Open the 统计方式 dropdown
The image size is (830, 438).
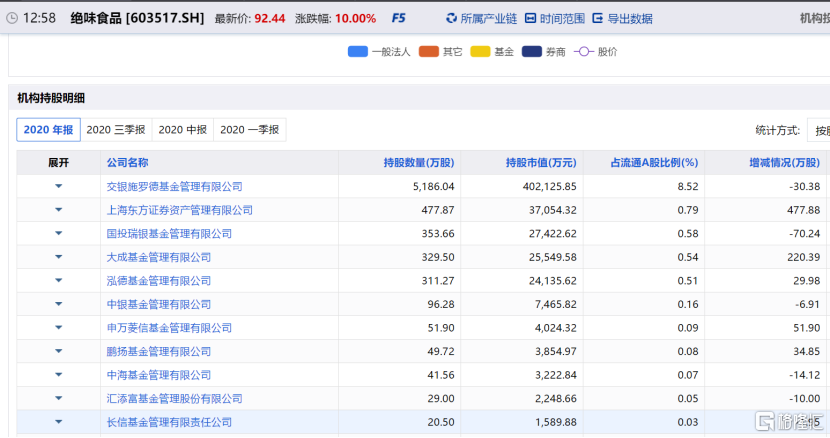pyautogui.click(x=818, y=130)
